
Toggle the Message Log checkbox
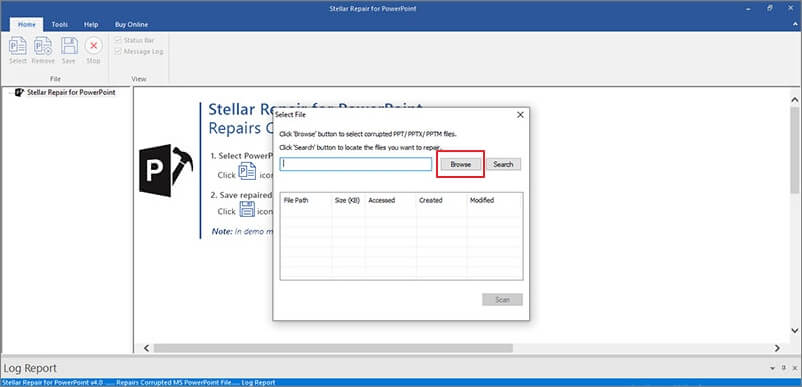tap(118, 52)
